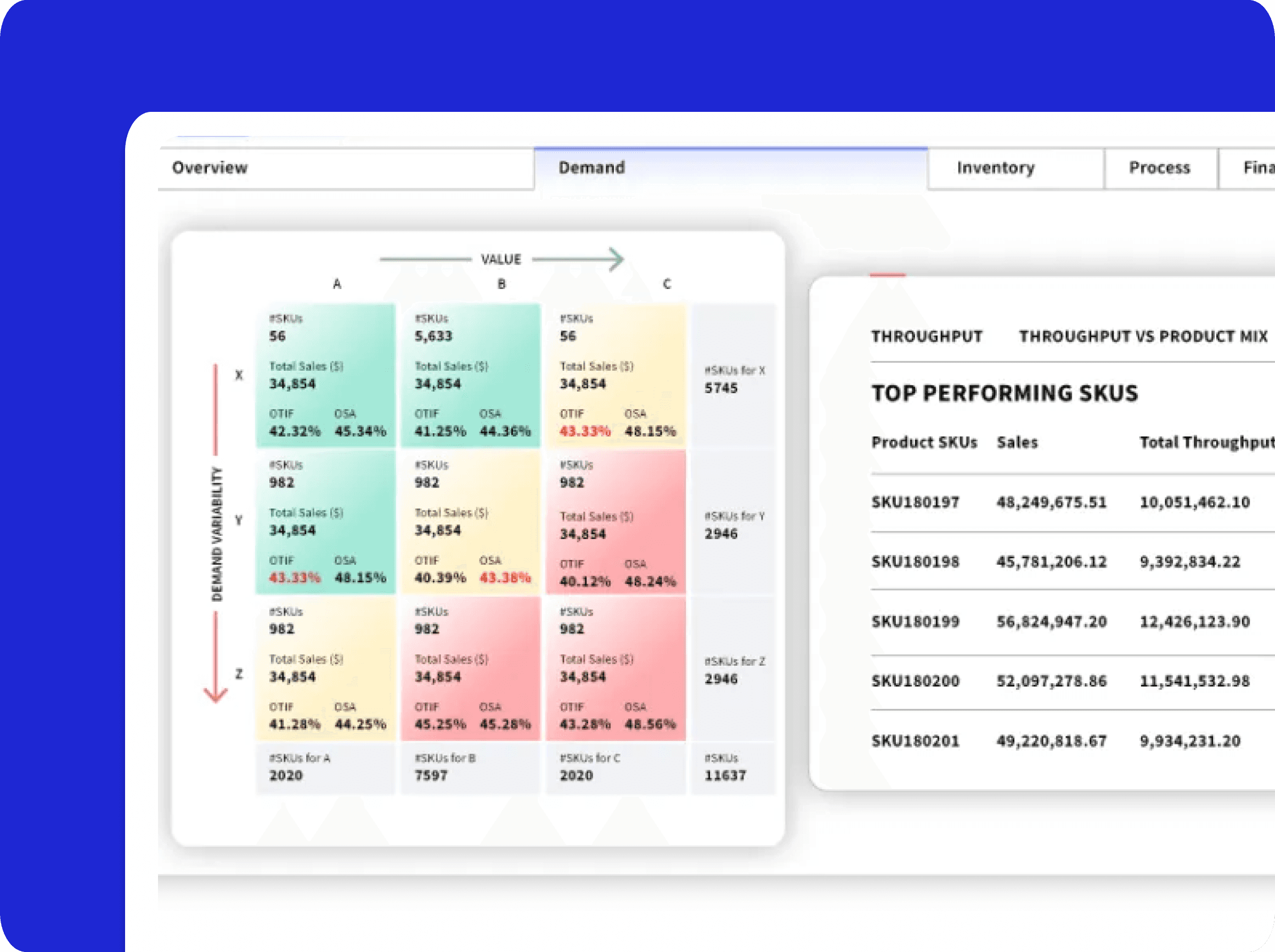
Task: Click '#SKUs for X' total 5745
Action: pos(733,376)
